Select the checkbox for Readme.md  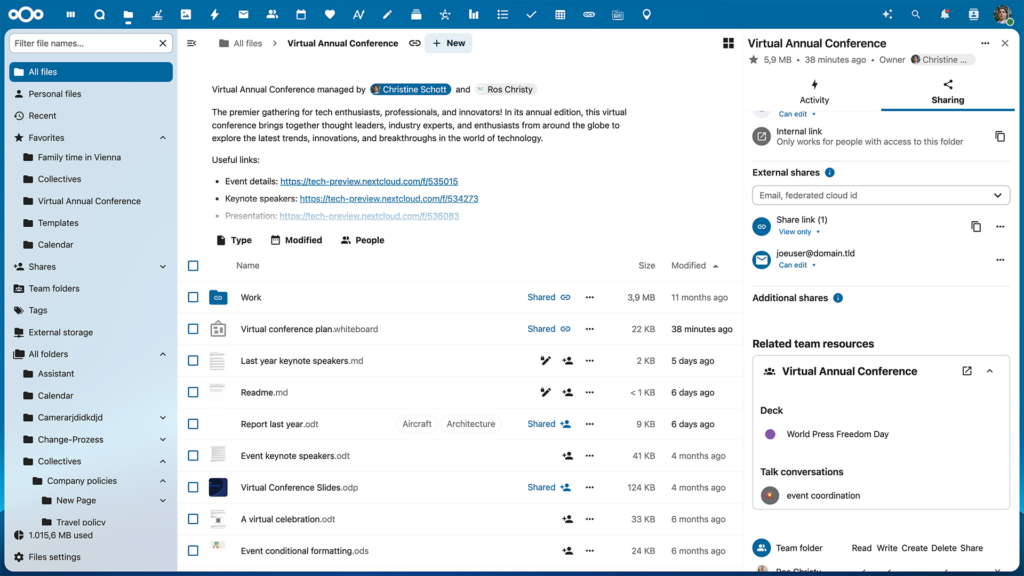193,392
